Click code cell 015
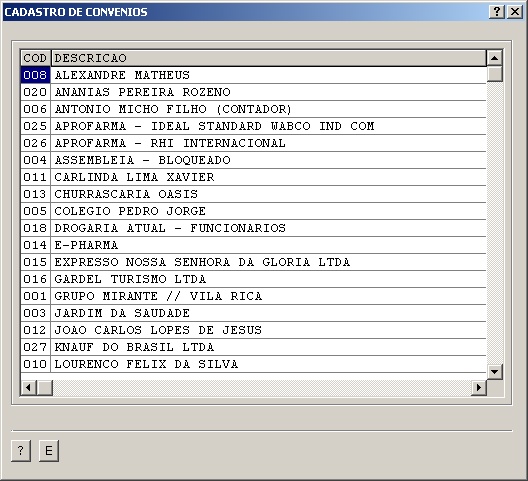 pyautogui.click(x=35, y=262)
